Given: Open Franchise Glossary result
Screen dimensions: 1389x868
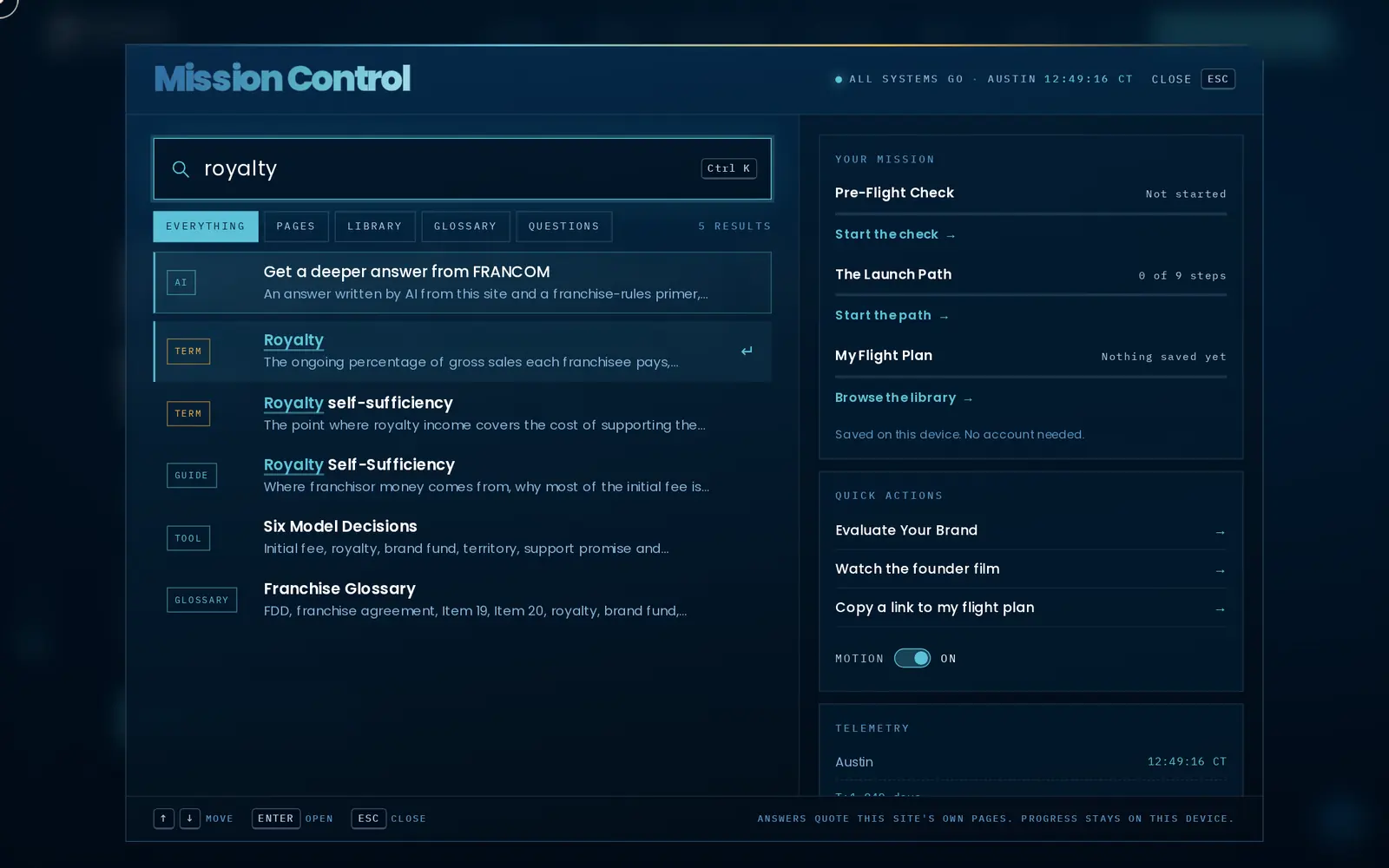Looking at the screenshot, I should click(463, 599).
